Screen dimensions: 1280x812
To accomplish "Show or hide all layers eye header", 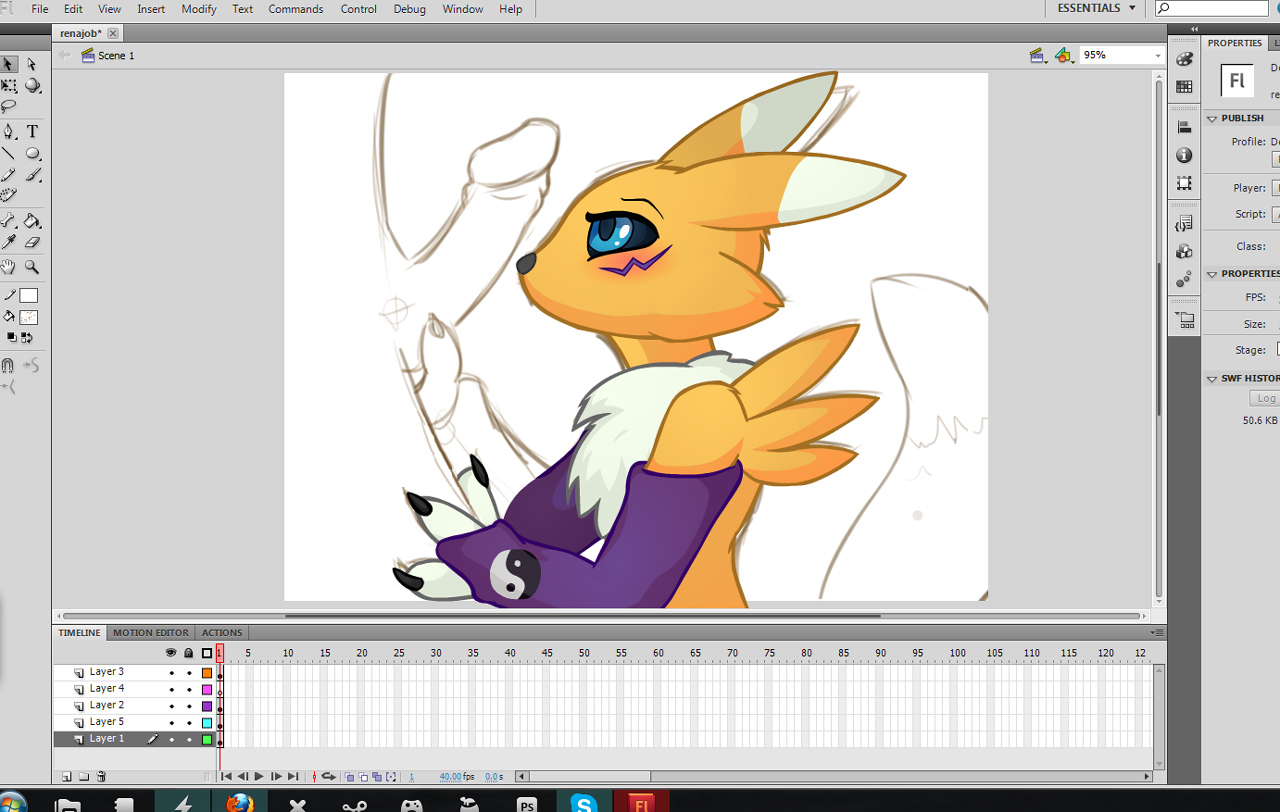I will coord(171,653).
